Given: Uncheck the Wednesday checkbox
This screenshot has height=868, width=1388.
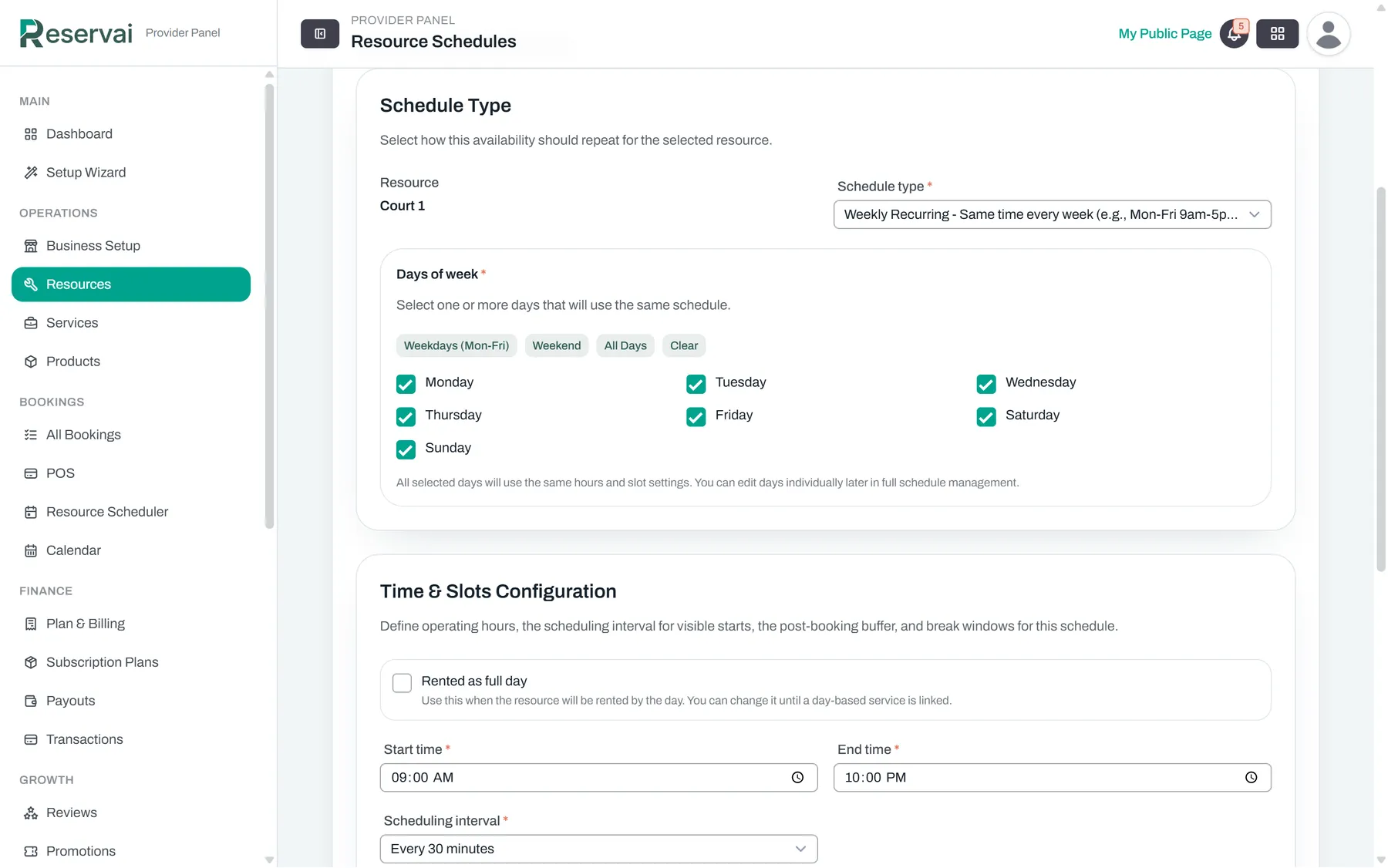Looking at the screenshot, I should pyautogui.click(x=985, y=384).
